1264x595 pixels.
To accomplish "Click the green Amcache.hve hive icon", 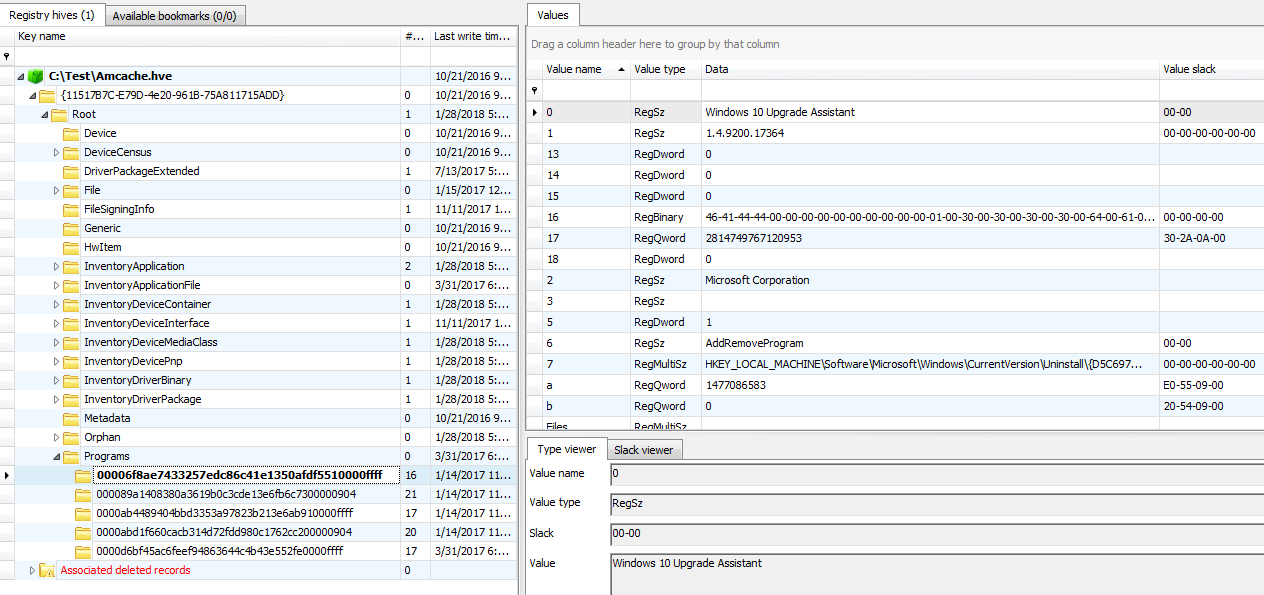I will point(36,76).
